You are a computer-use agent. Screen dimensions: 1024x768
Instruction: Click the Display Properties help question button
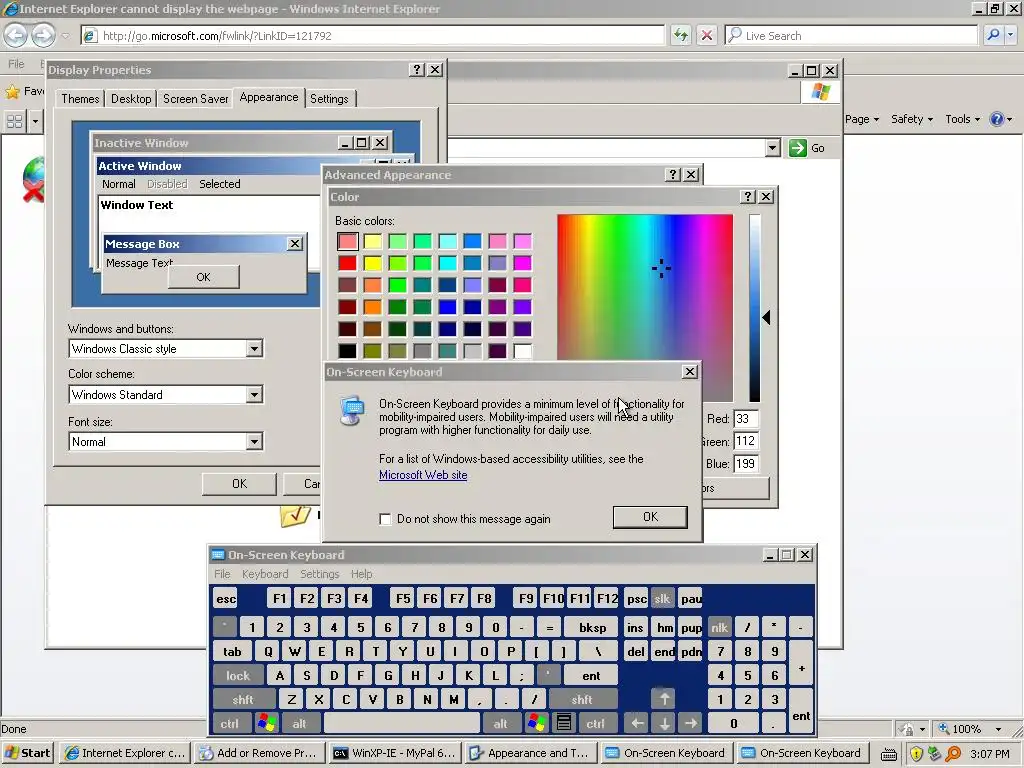tap(417, 70)
